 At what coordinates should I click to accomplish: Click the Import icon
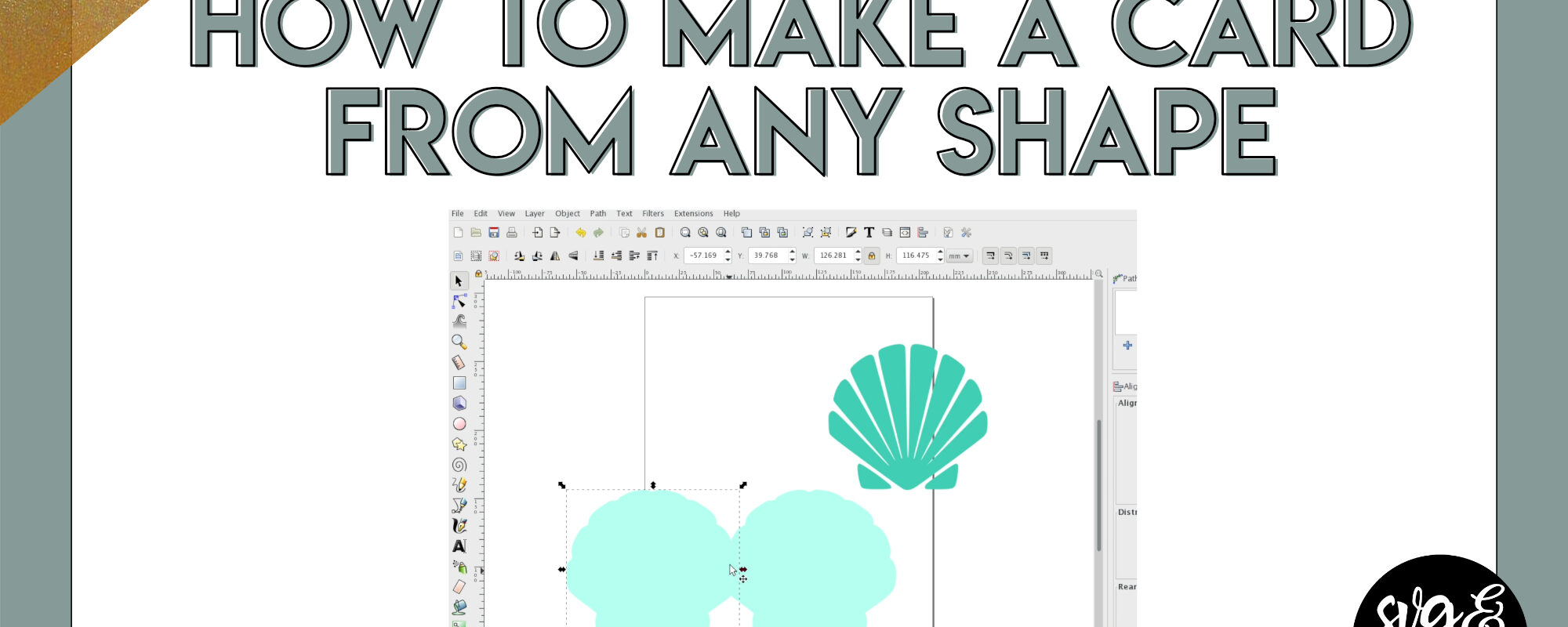tap(538, 232)
